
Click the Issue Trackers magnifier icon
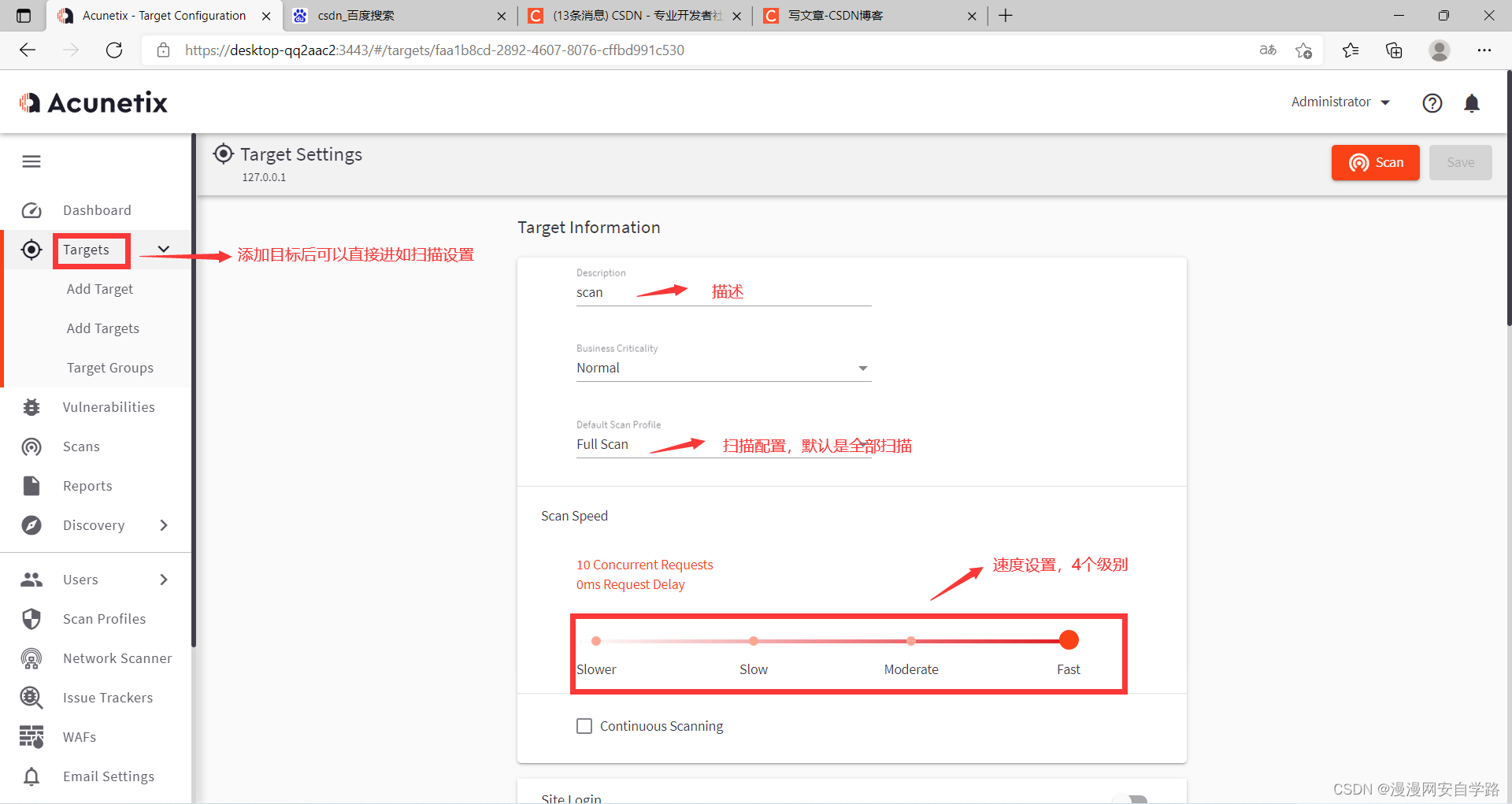tap(31, 698)
